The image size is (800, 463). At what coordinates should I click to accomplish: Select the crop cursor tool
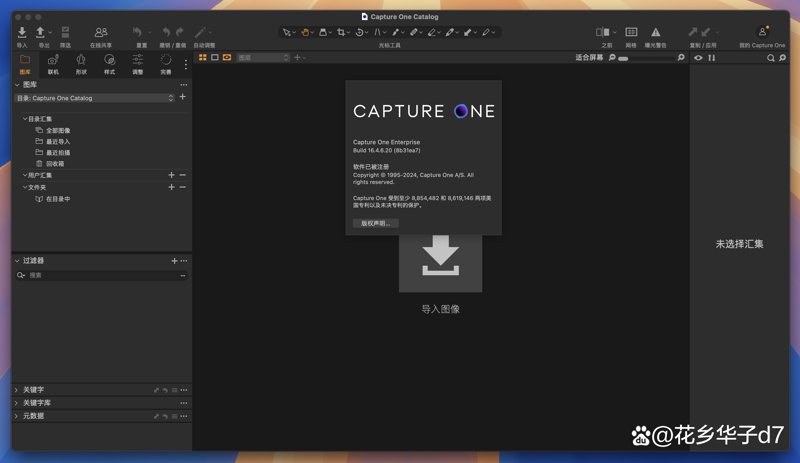[x=341, y=32]
